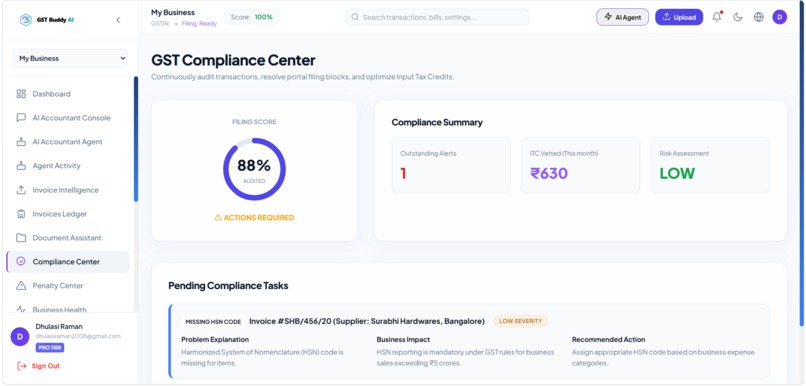Click the Business Health pulse icon
Screen dimensions: 806x386
pyautogui.click(x=21, y=309)
